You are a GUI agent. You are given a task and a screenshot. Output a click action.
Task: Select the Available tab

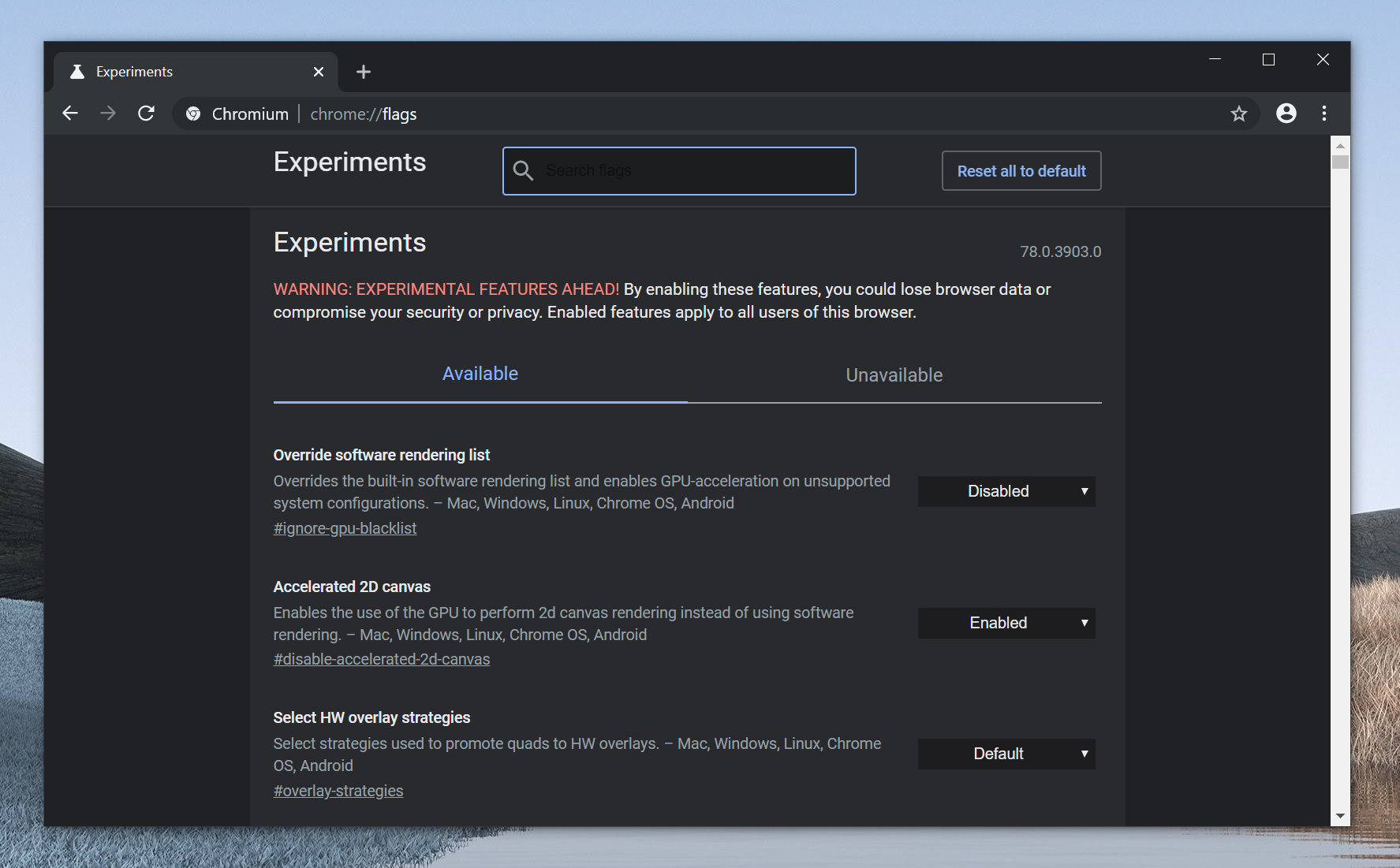coord(480,374)
